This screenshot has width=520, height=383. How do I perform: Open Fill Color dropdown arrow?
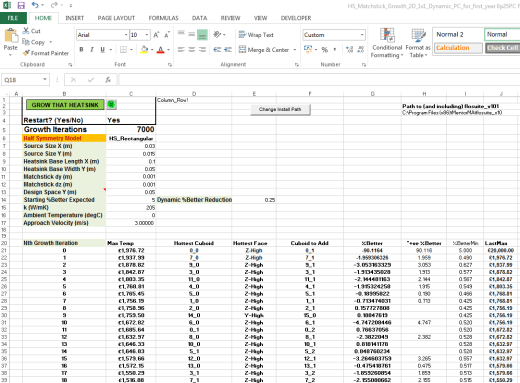point(152,50)
